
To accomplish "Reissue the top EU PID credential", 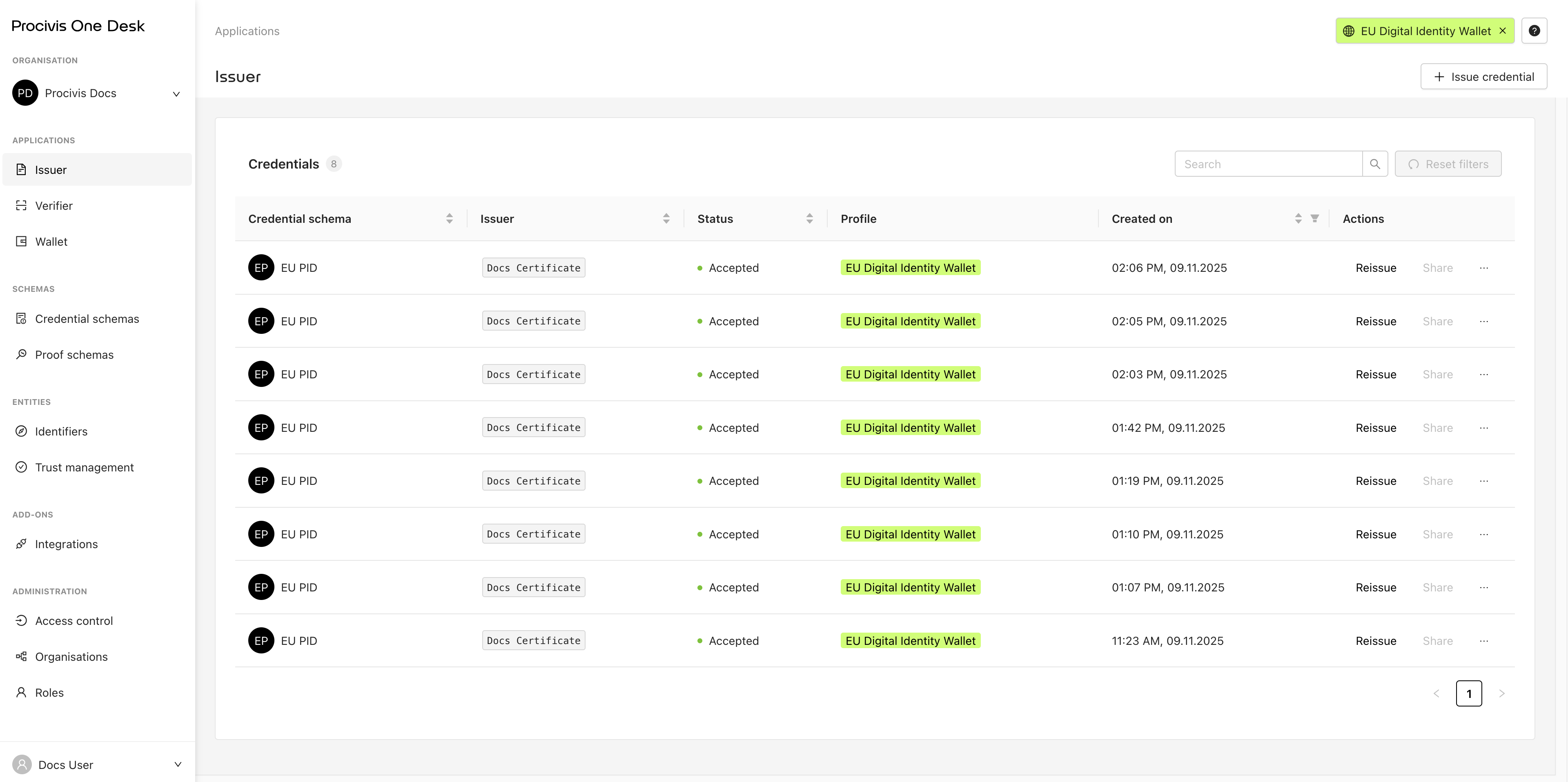I will [x=1376, y=268].
